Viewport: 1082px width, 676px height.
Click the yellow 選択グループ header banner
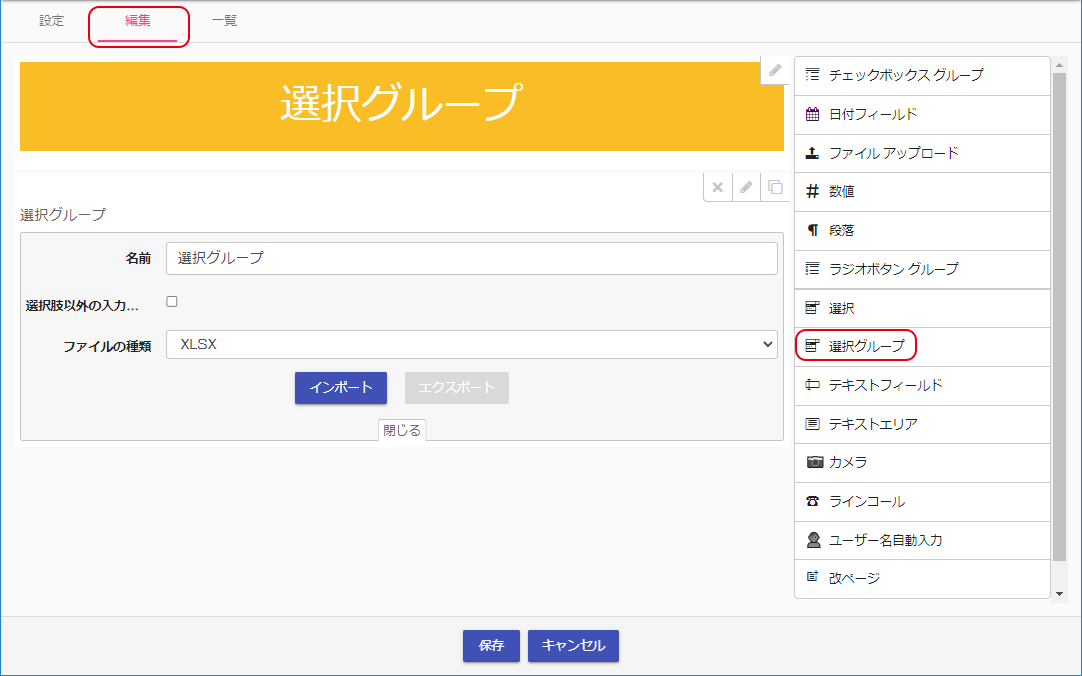(401, 106)
